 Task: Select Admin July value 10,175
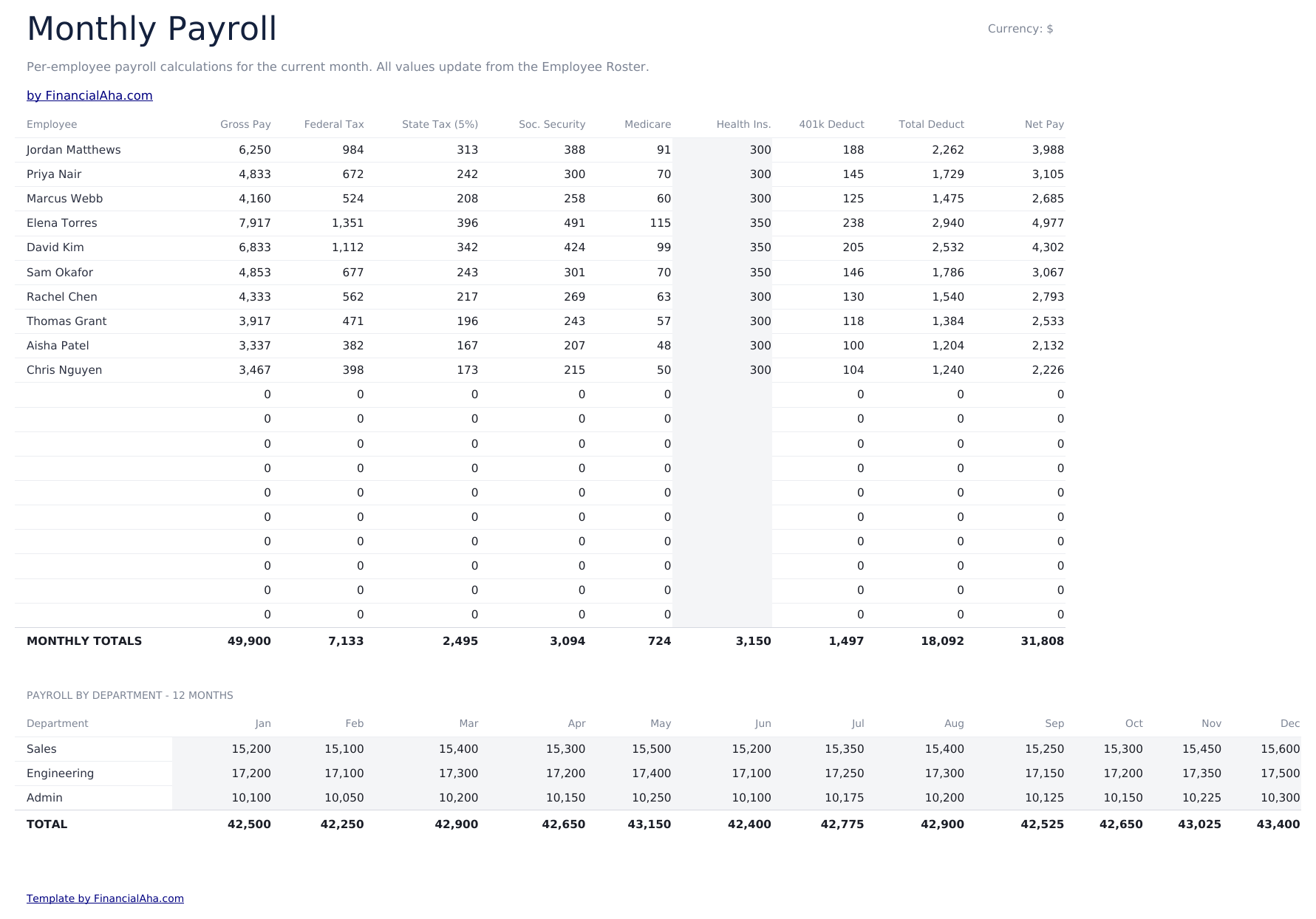(845, 798)
